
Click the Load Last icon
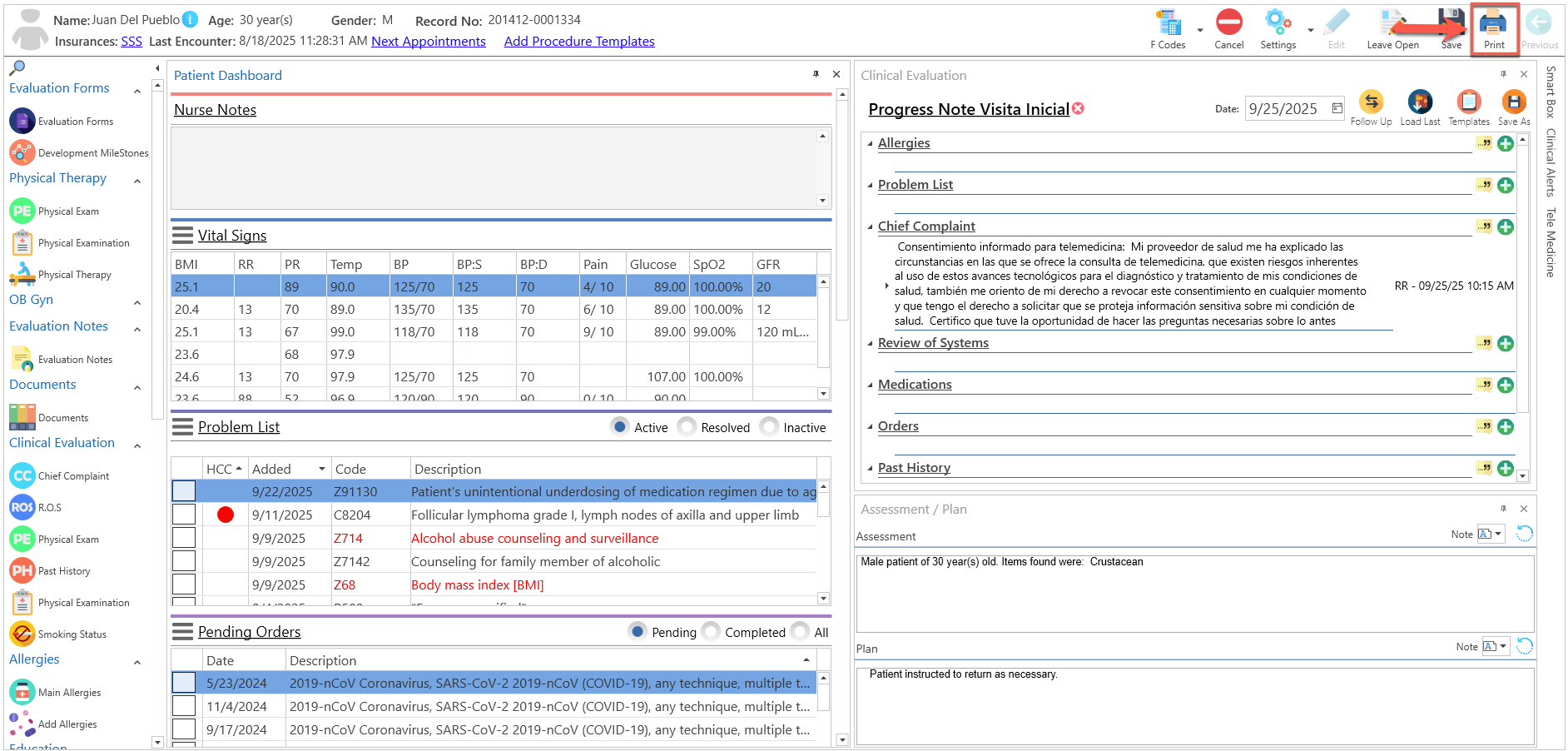coord(1420,107)
